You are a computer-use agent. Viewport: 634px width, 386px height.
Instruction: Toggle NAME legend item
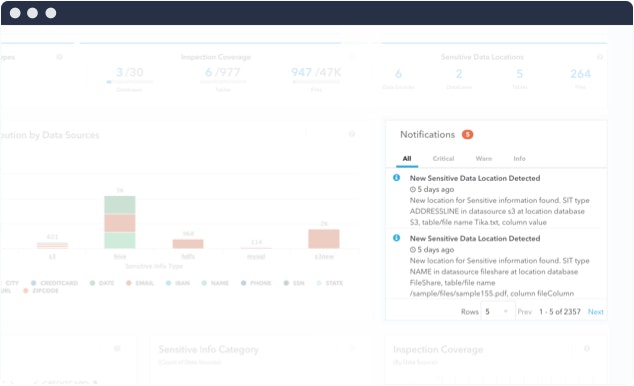click(x=215, y=283)
